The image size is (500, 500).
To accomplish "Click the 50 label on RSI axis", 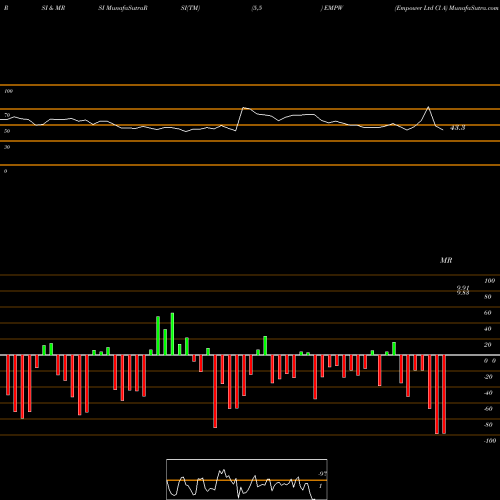I will click(7, 131).
